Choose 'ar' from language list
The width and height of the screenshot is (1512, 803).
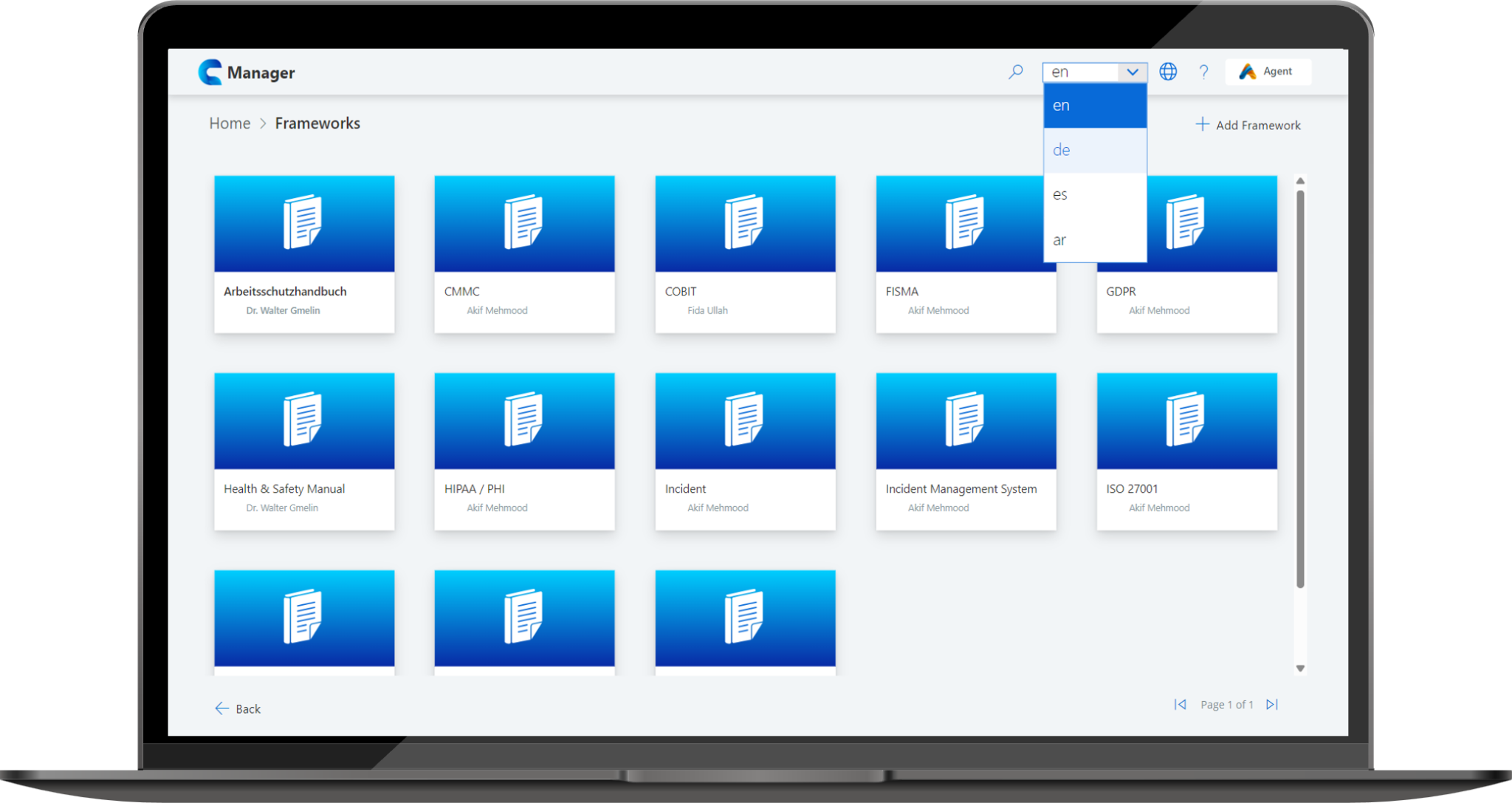1094,240
